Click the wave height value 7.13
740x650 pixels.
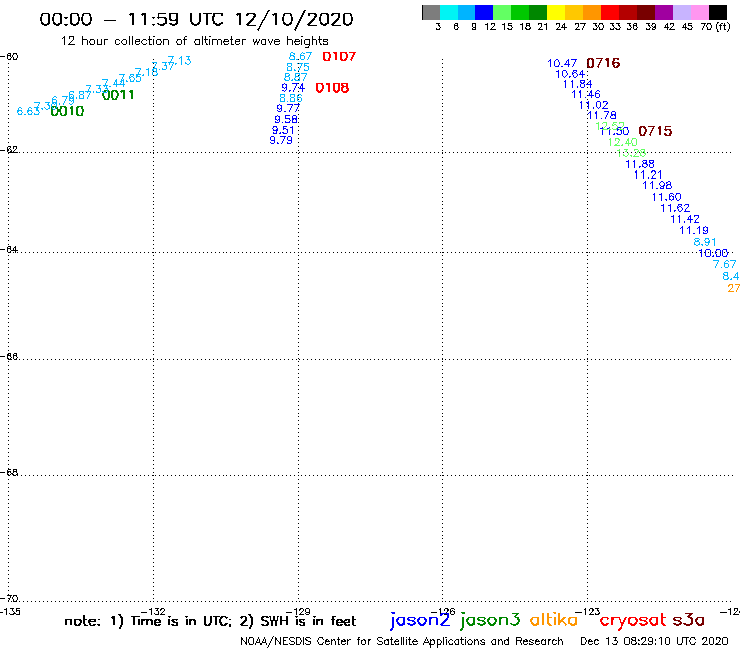179,60
